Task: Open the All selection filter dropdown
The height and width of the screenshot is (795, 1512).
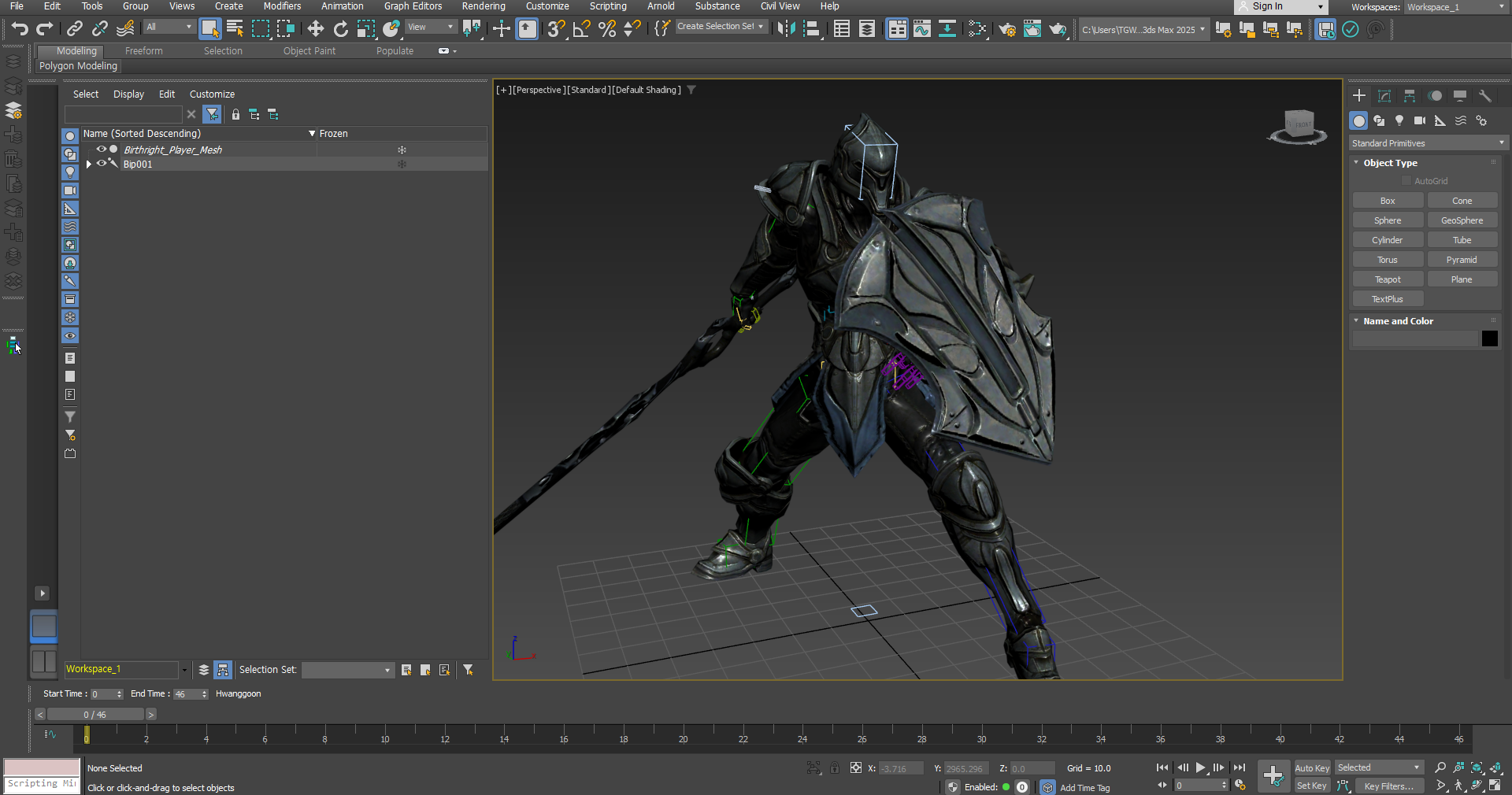Action: pos(169,27)
